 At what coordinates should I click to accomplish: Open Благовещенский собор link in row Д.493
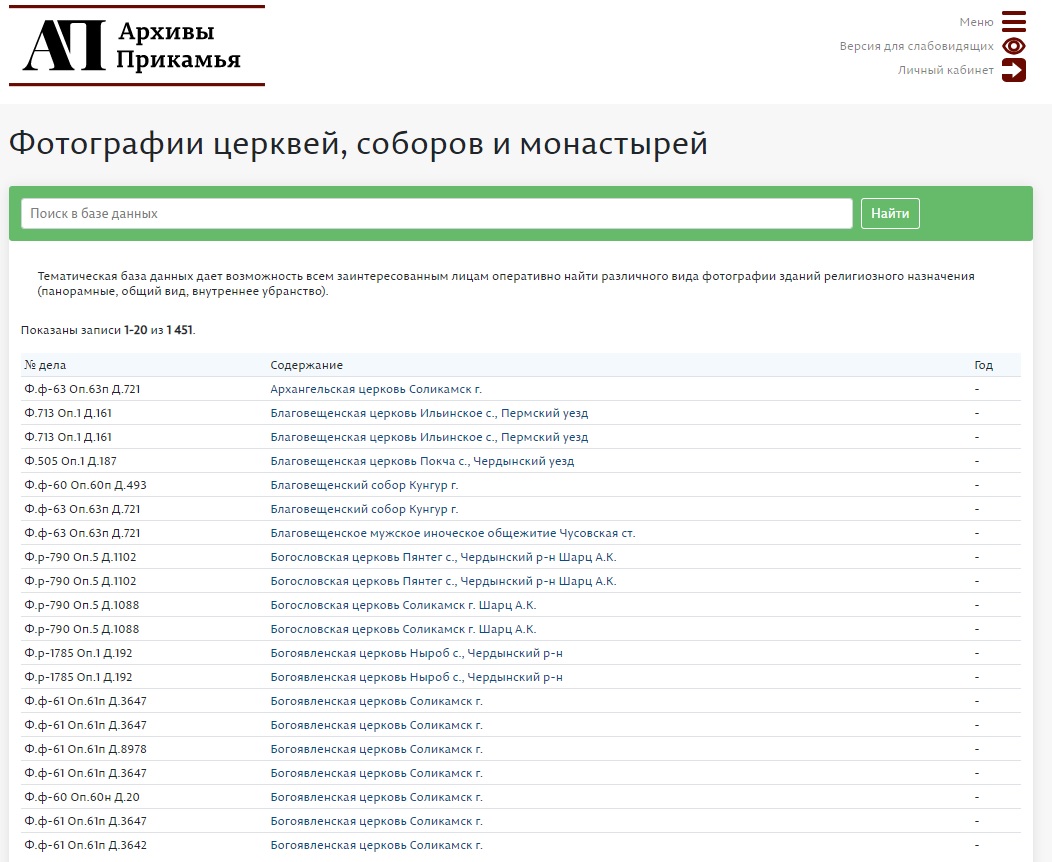[x=364, y=485]
